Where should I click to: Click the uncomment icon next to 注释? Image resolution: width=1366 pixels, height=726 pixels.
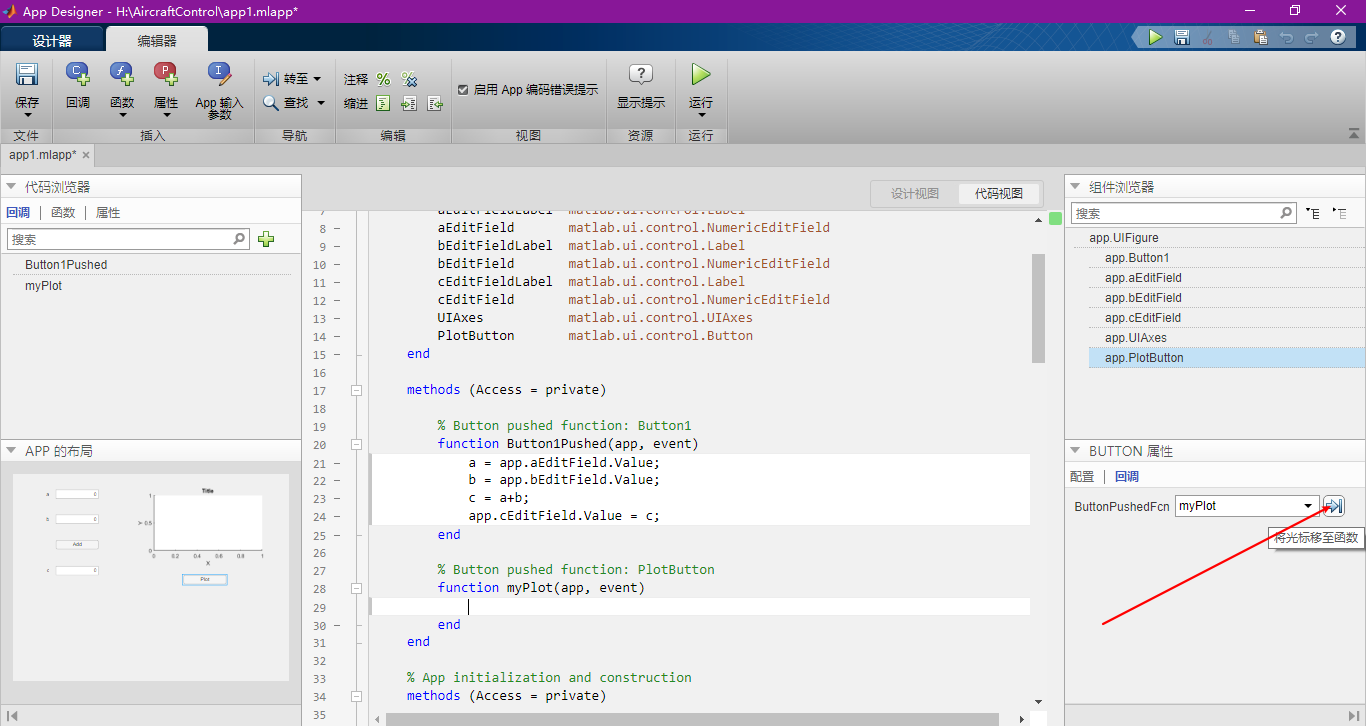(409, 79)
